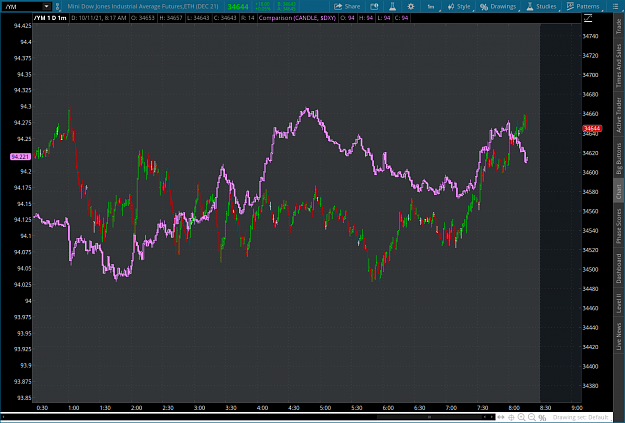Open the Drawings menu
The width and height of the screenshot is (625, 423).
498,6
